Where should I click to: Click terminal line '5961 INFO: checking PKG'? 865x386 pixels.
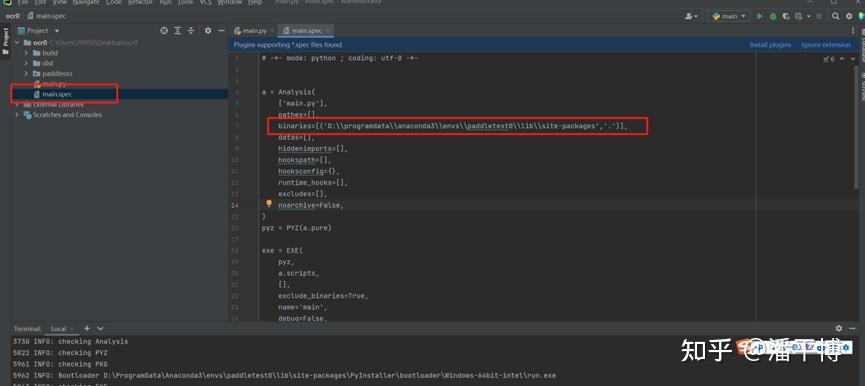[60, 364]
